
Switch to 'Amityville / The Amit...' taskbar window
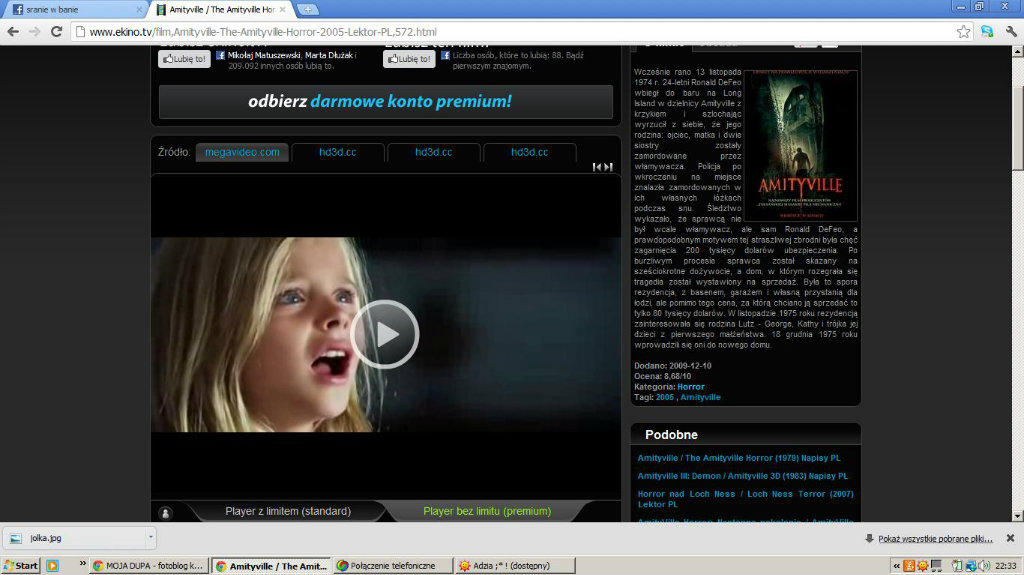click(x=272, y=566)
